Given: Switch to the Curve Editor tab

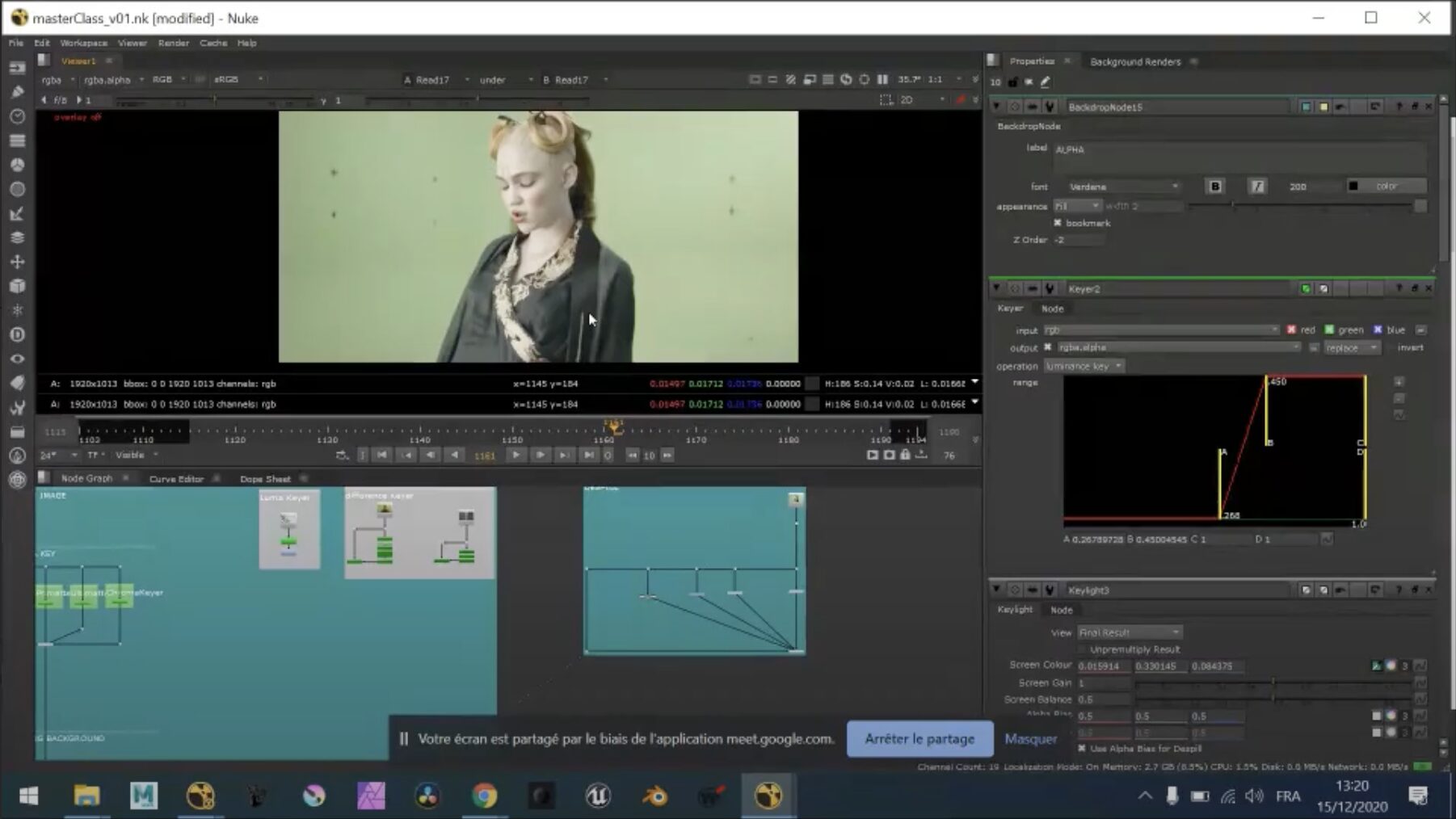Looking at the screenshot, I should point(176,478).
